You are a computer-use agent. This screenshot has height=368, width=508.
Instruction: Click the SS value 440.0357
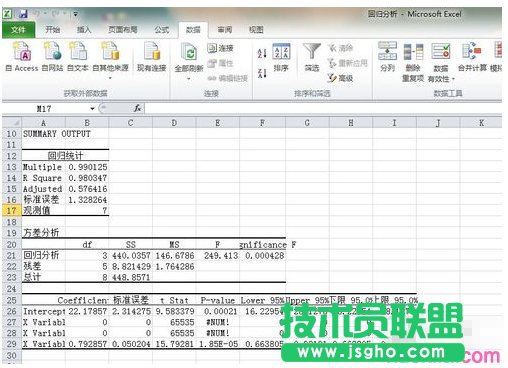tap(131, 256)
